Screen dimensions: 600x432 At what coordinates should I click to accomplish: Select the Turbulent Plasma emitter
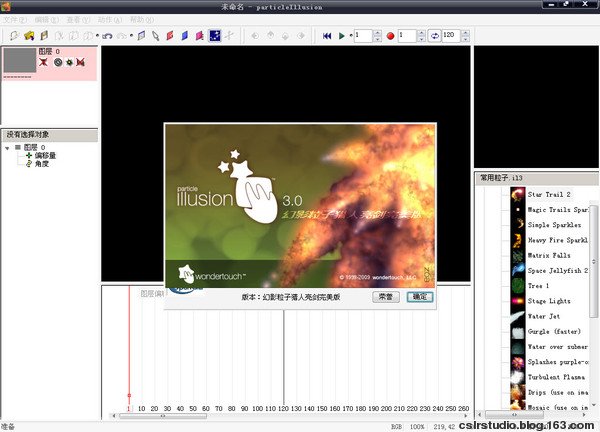click(x=556, y=377)
